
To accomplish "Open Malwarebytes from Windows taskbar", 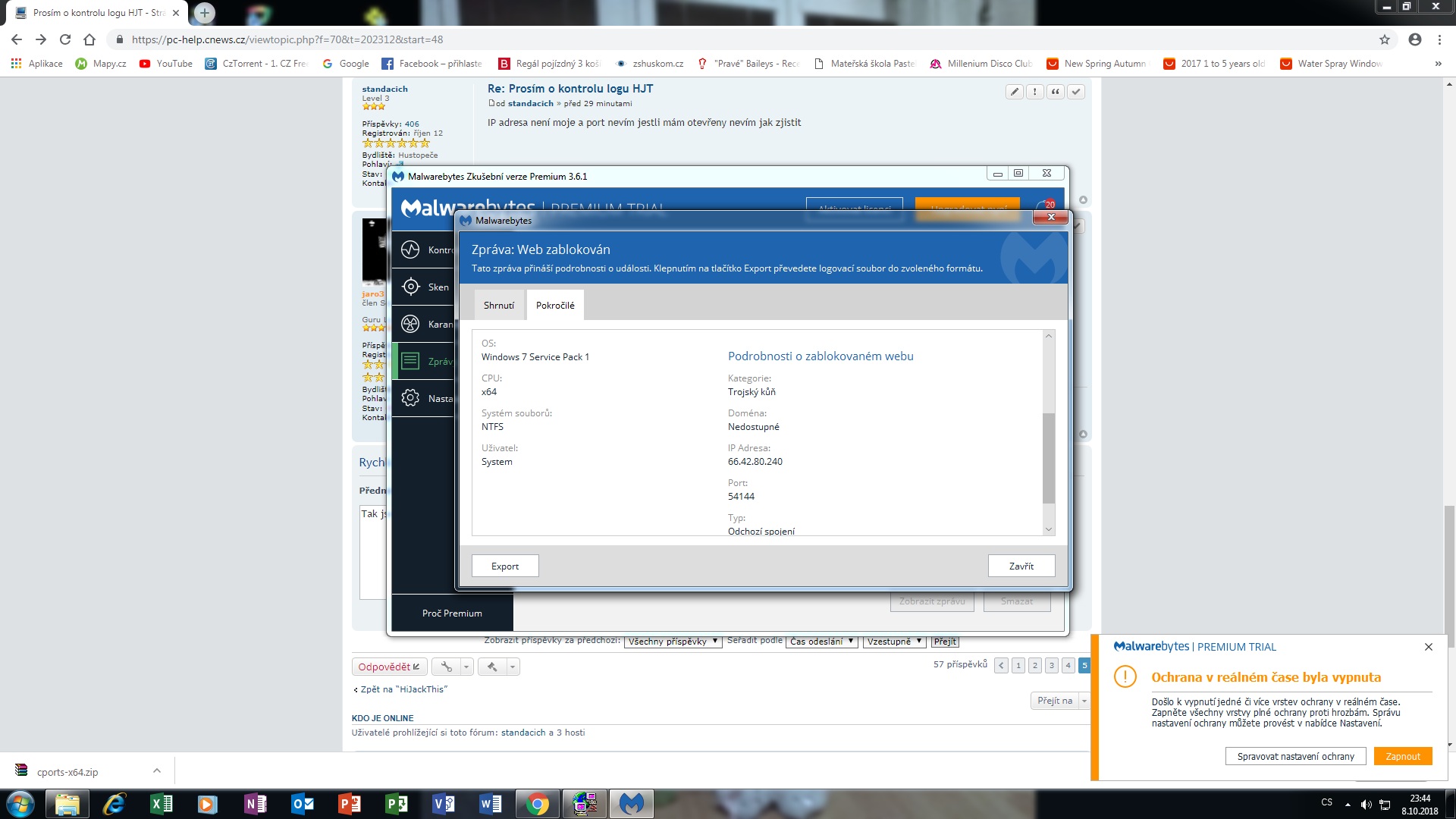I will click(631, 803).
